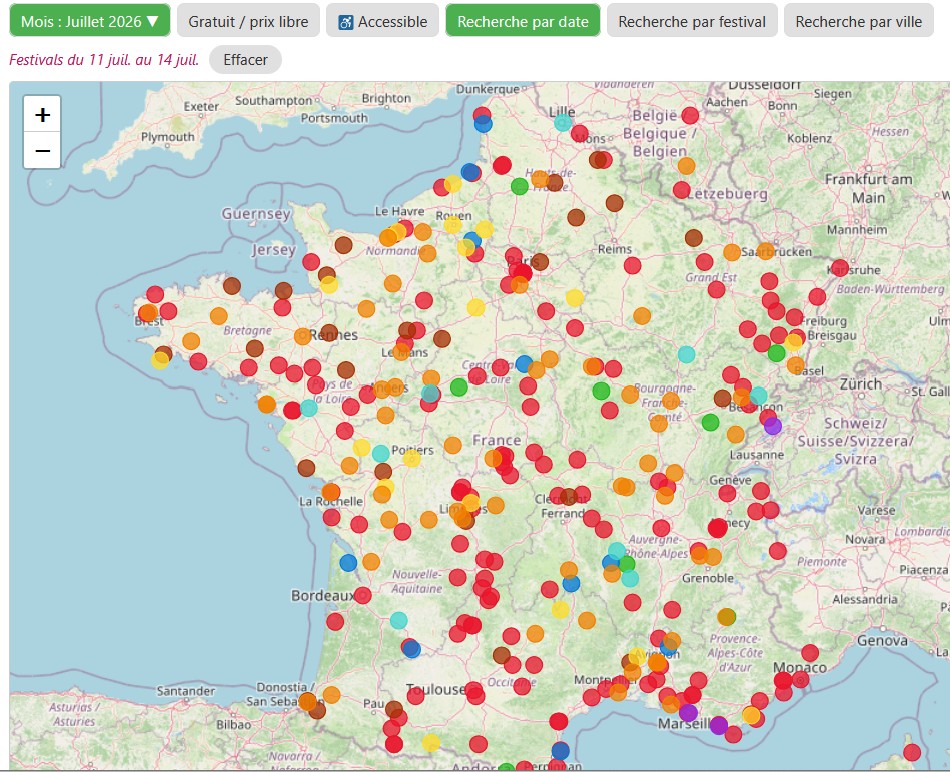Click the blue marker near Centre-Val de Loire
This screenshot has height=772, width=950.
[525, 364]
